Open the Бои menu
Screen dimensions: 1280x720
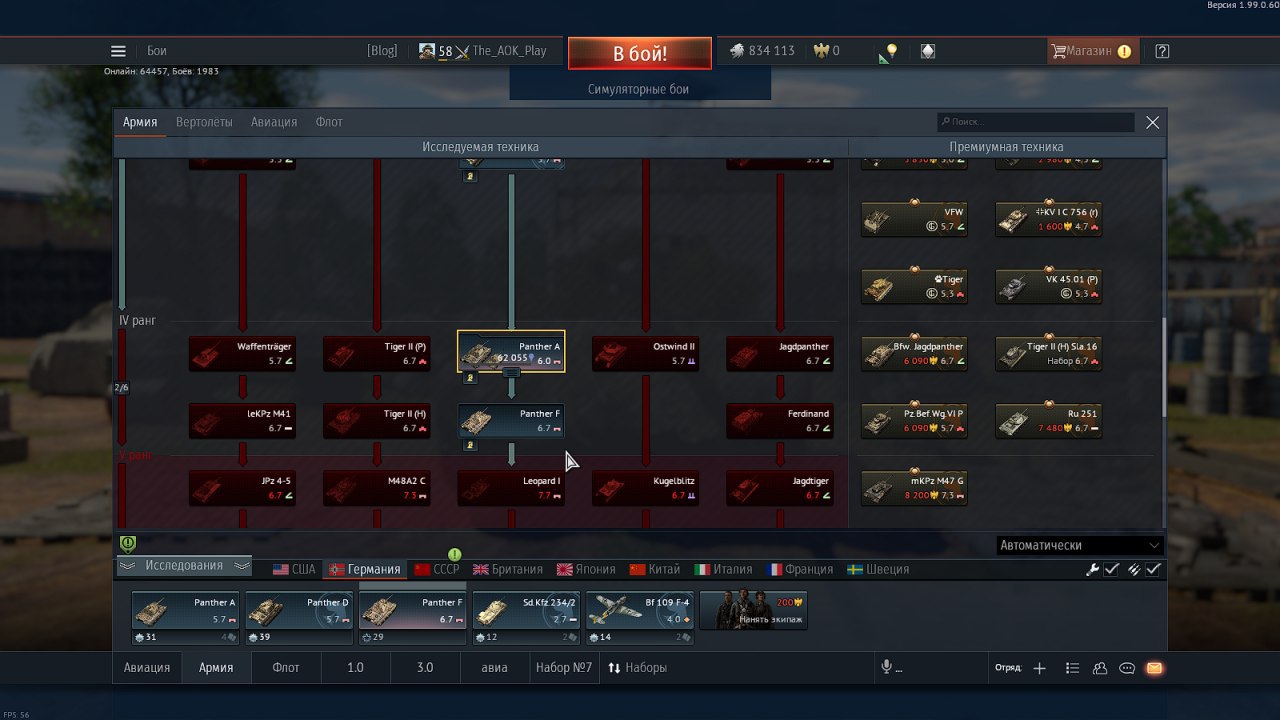[x=157, y=51]
